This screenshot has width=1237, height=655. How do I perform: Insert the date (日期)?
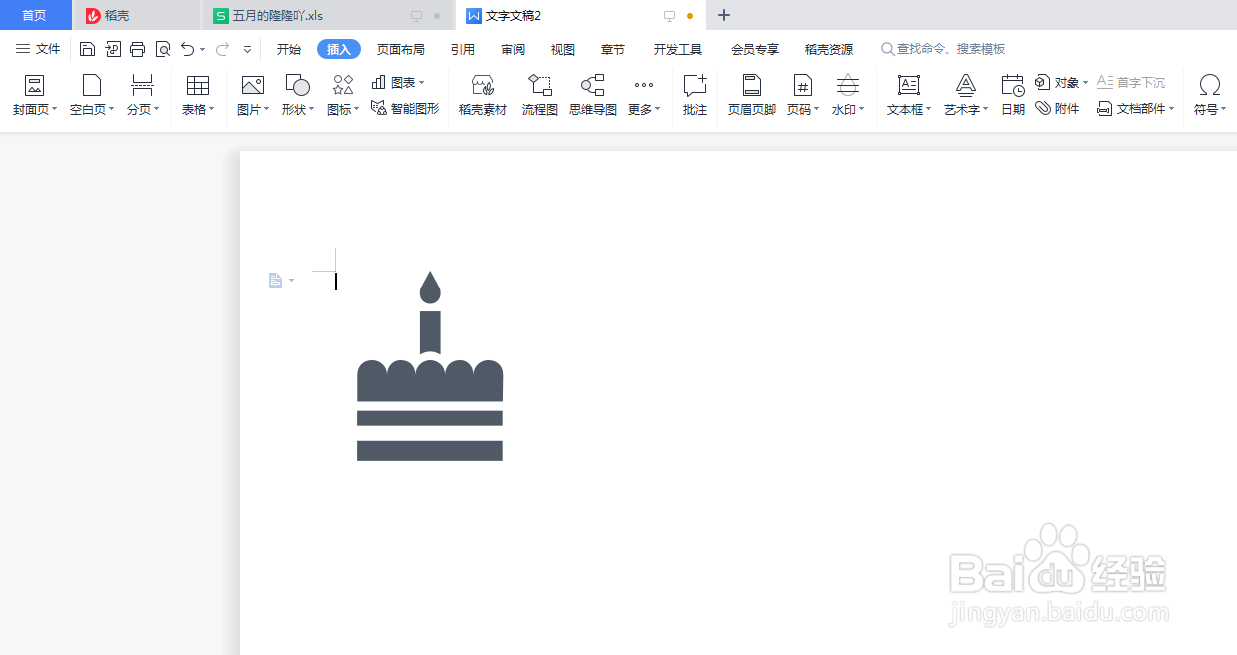(1013, 96)
